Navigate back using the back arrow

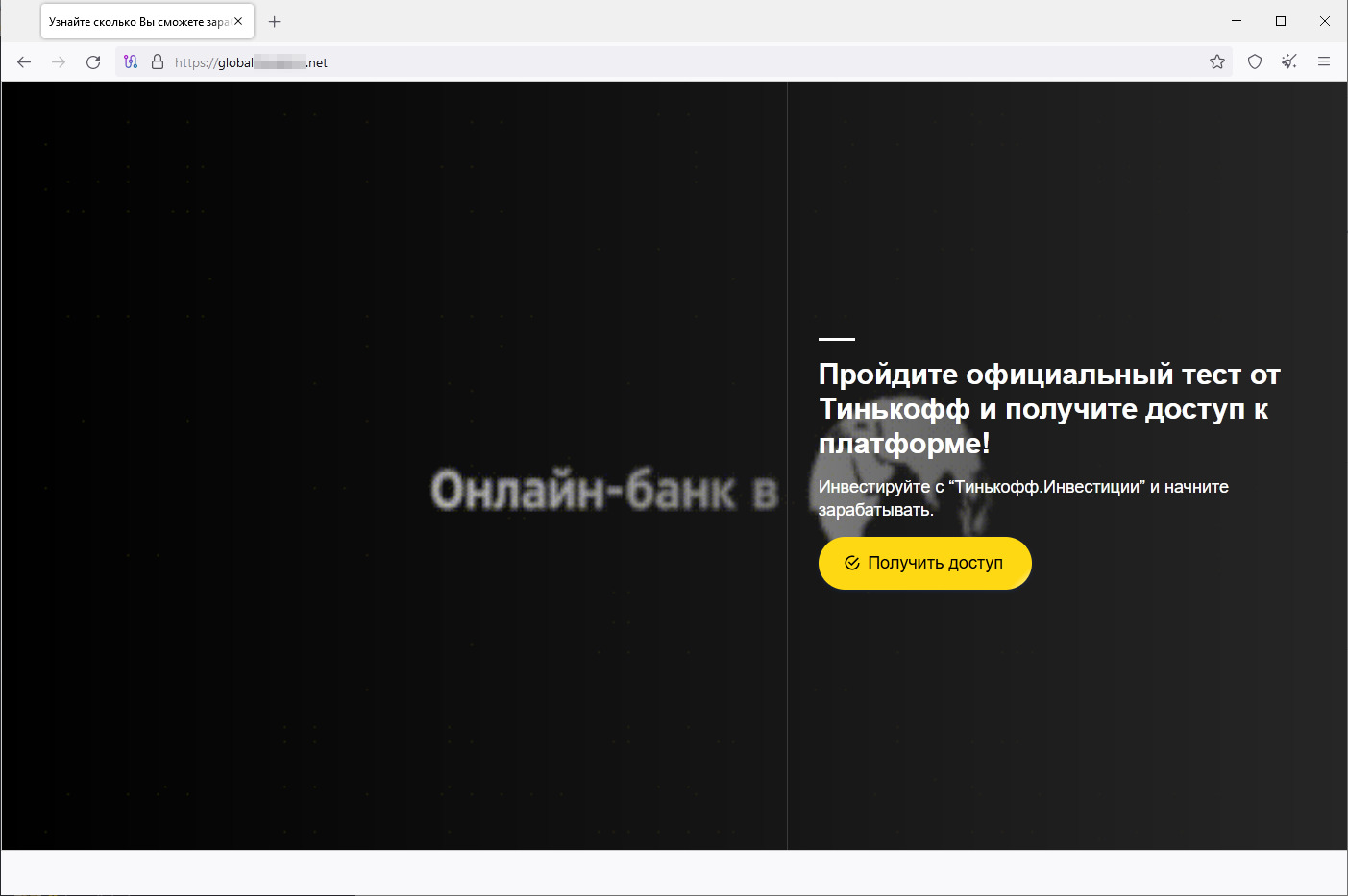tap(23, 61)
